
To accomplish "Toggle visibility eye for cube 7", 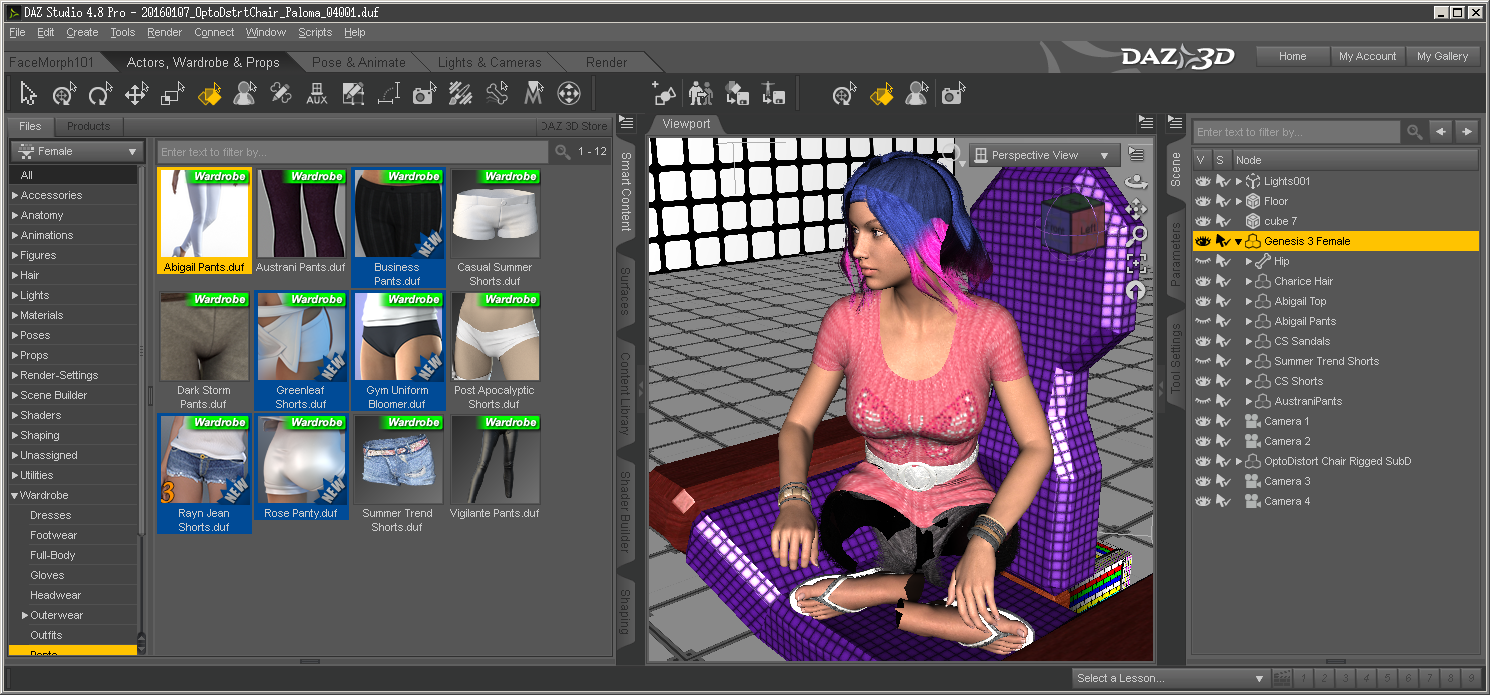I will (1203, 221).
